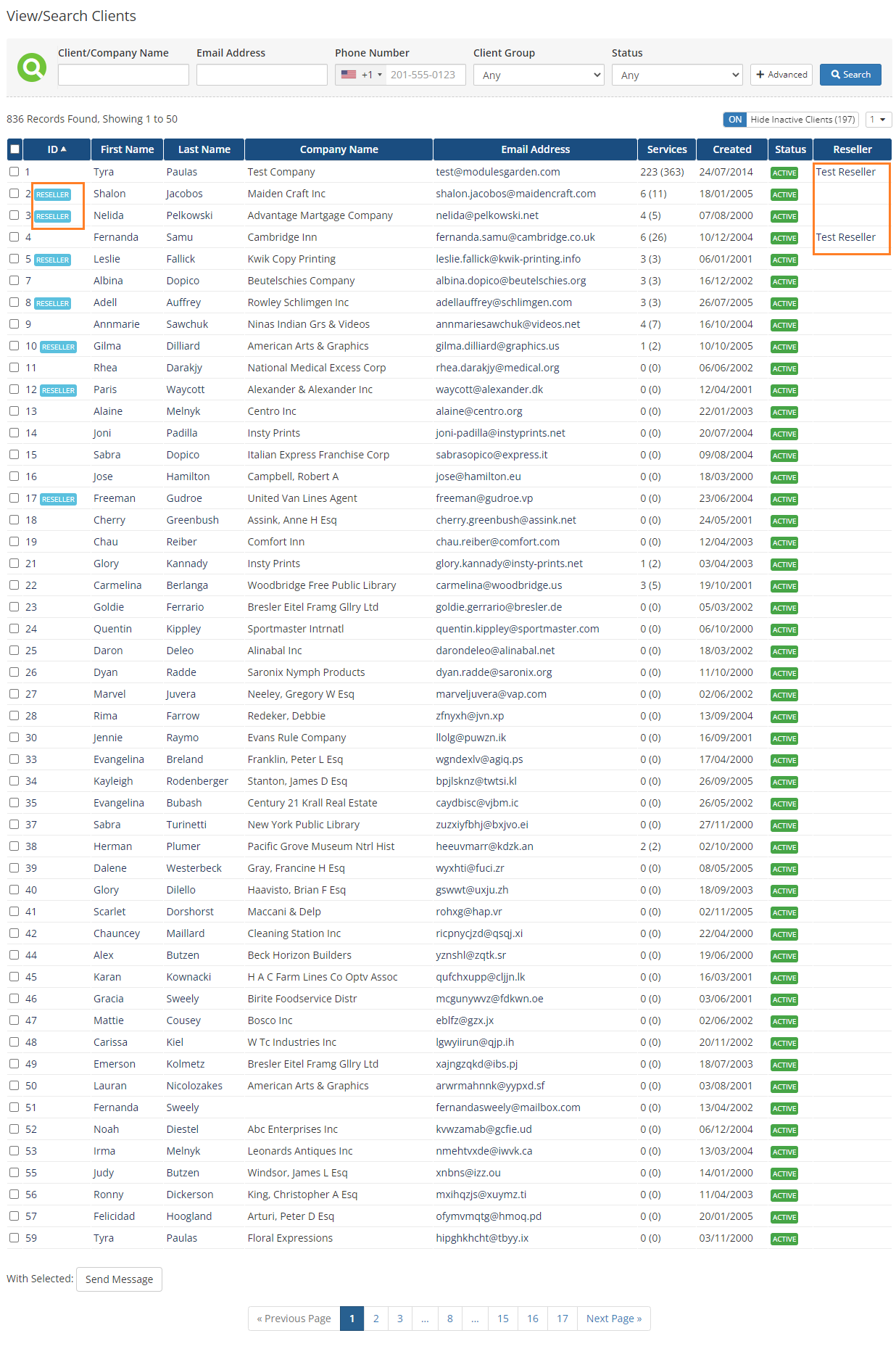Toggle the select-all checkbox in table header

(14, 149)
